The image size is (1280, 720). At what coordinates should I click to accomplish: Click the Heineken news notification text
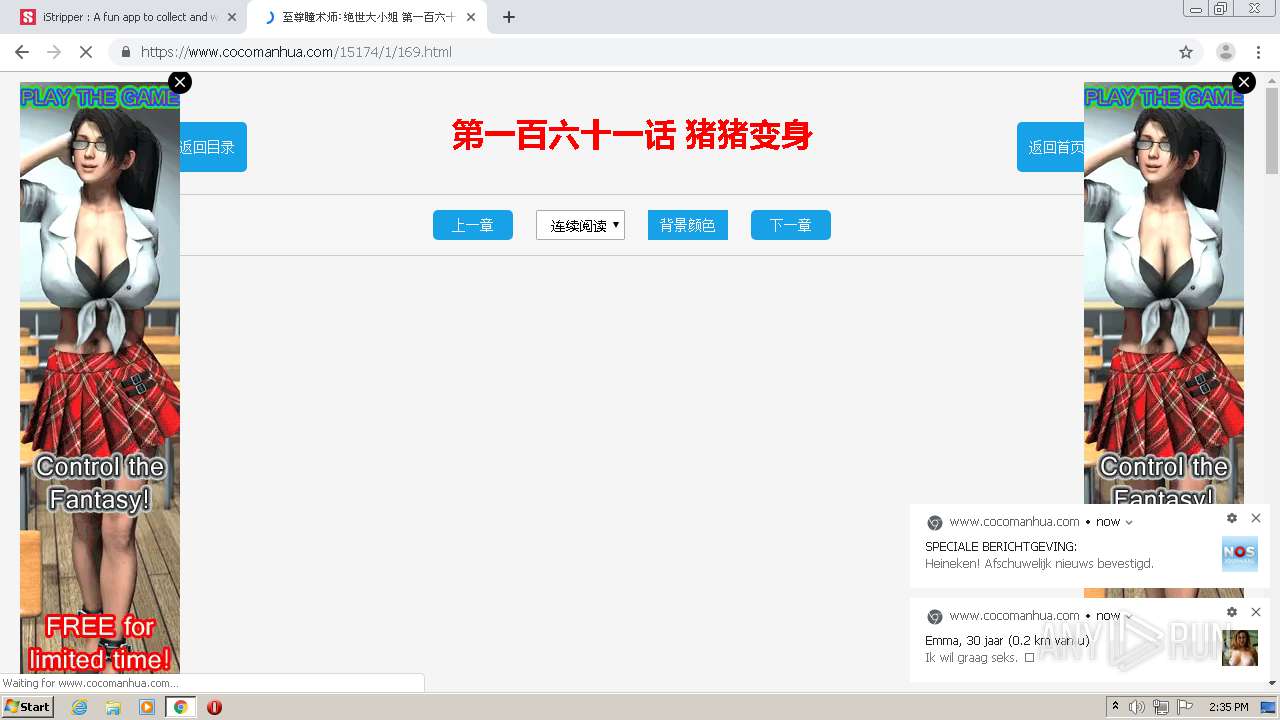pyautogui.click(x=1039, y=564)
